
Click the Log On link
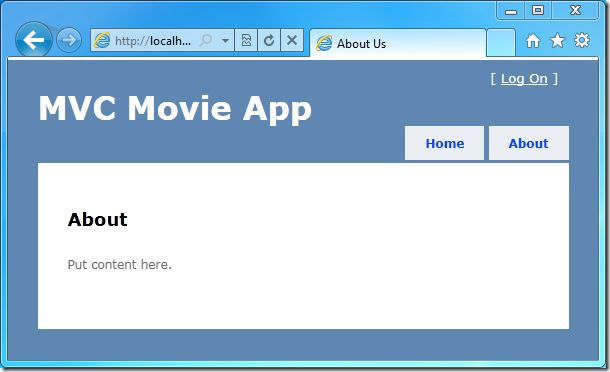524,79
